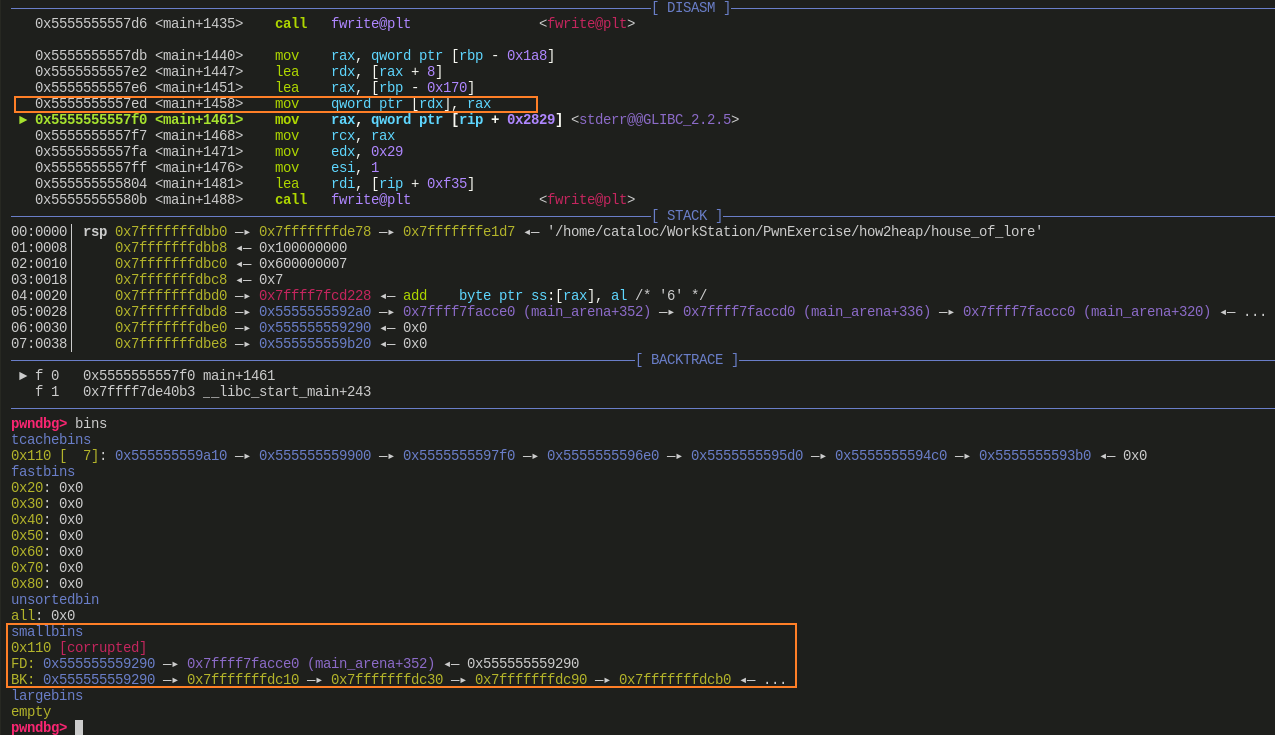The height and width of the screenshot is (735, 1275).
Task: Click the frame 0 arrow in backtrace
Action: click(23, 376)
